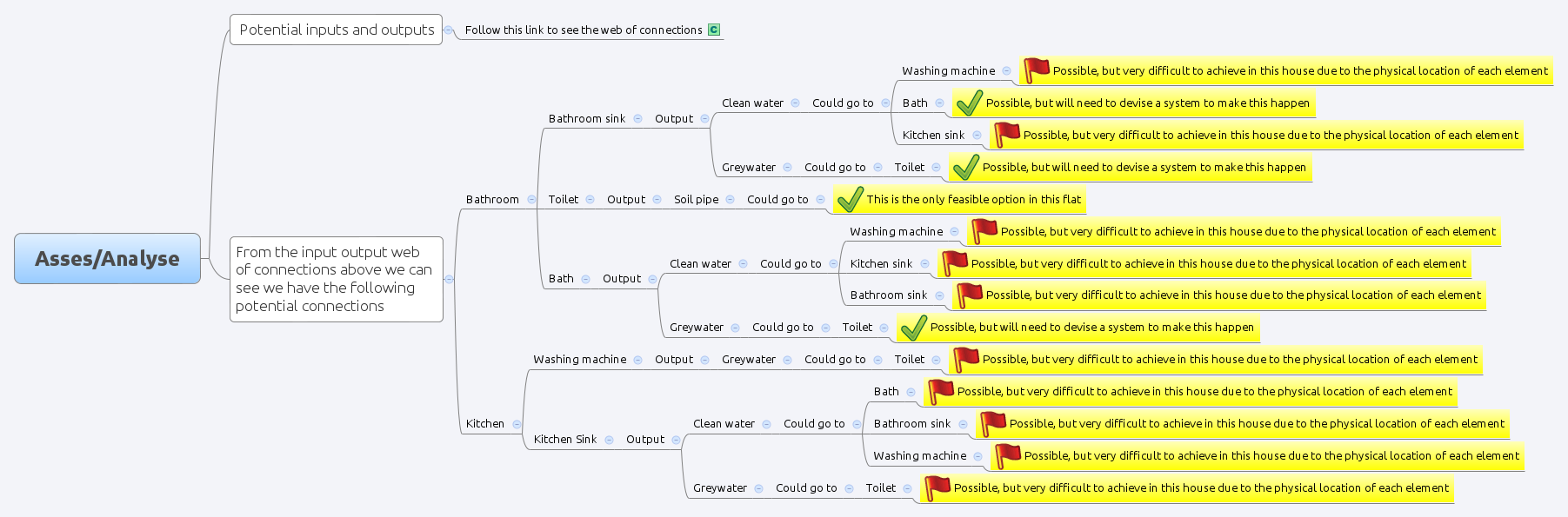Click the green link icon after web of connections
This screenshot has width=1568, height=517.
pyautogui.click(x=714, y=30)
